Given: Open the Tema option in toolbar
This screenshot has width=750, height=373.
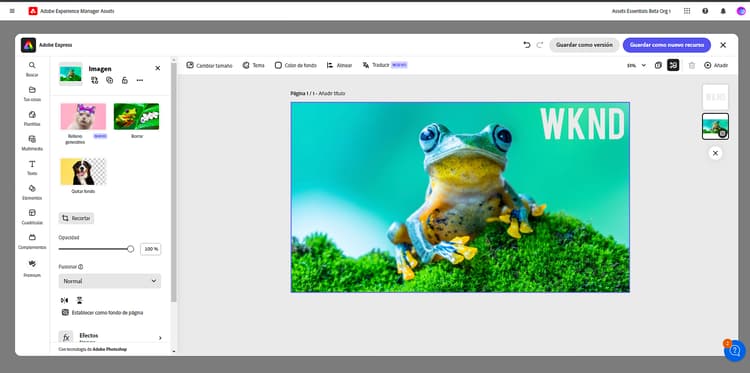Looking at the screenshot, I should 253,66.
